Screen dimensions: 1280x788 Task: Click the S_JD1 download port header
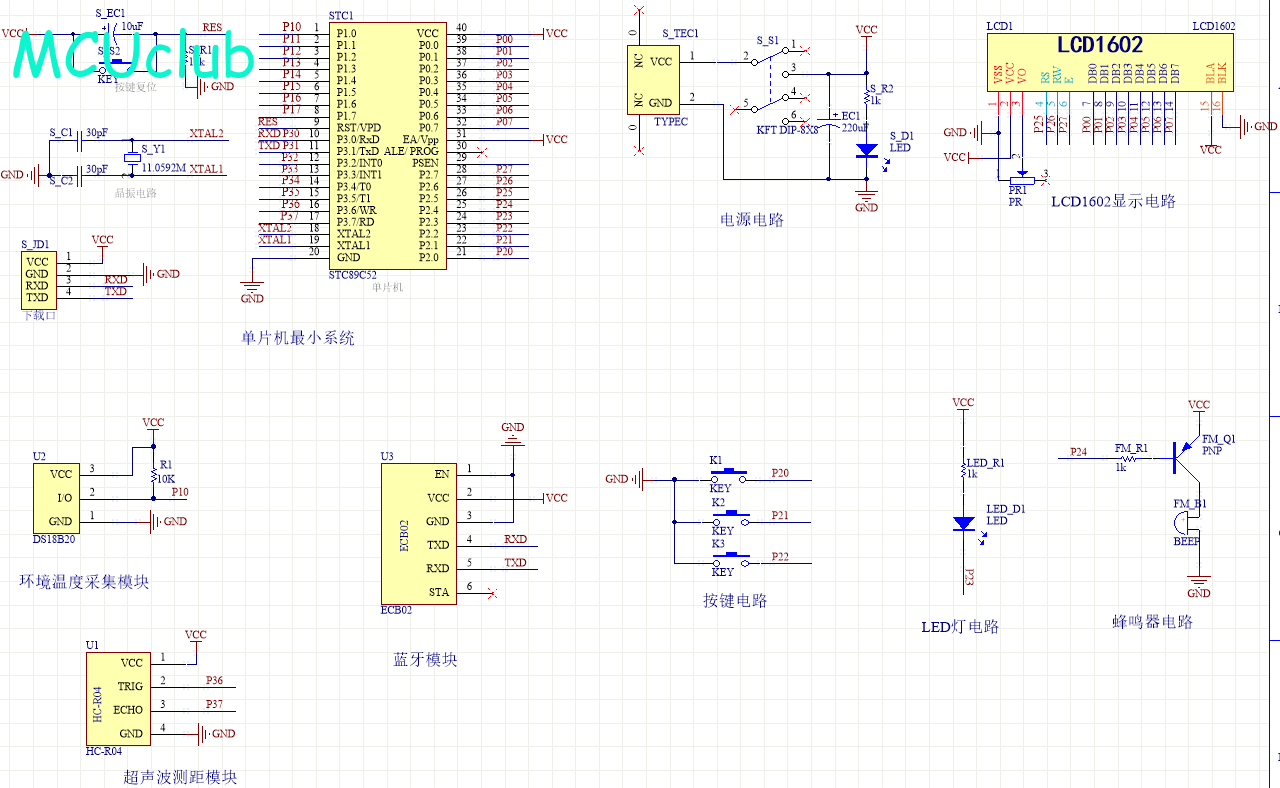[38, 279]
